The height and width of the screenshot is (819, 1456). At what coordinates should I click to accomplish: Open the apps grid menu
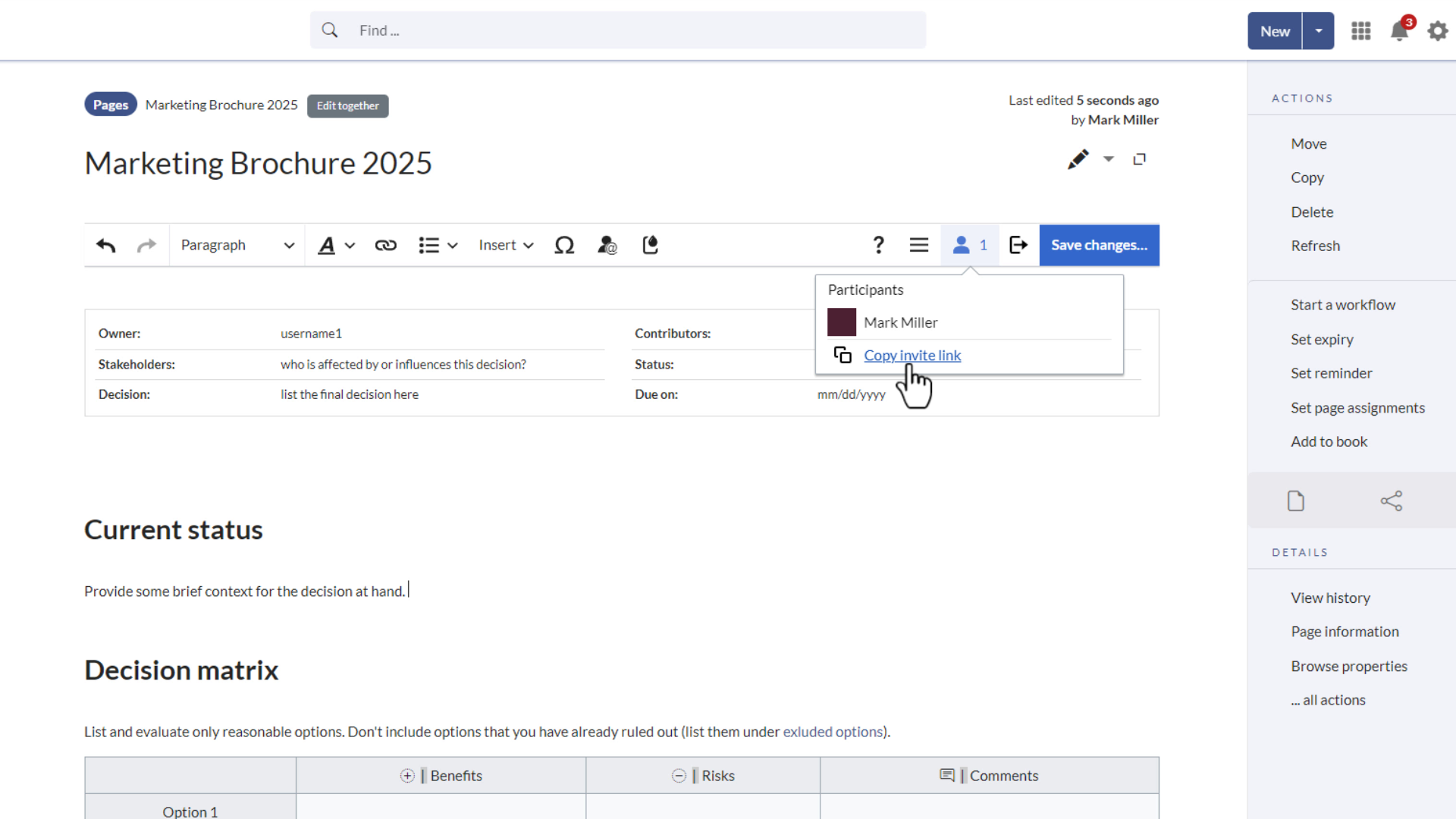pyautogui.click(x=1361, y=31)
